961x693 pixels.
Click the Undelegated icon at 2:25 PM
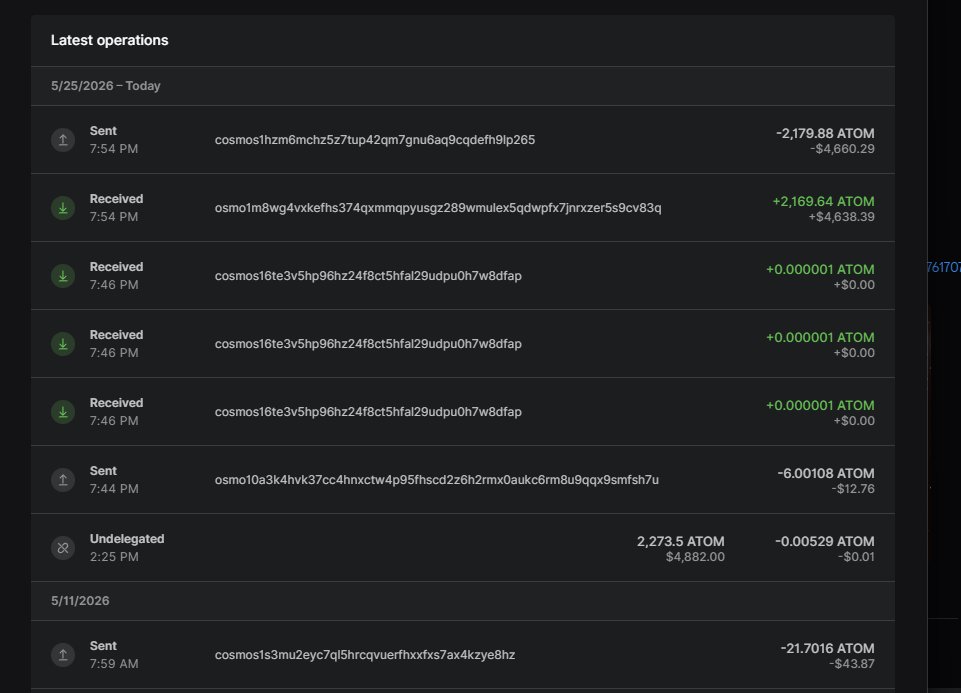63,548
